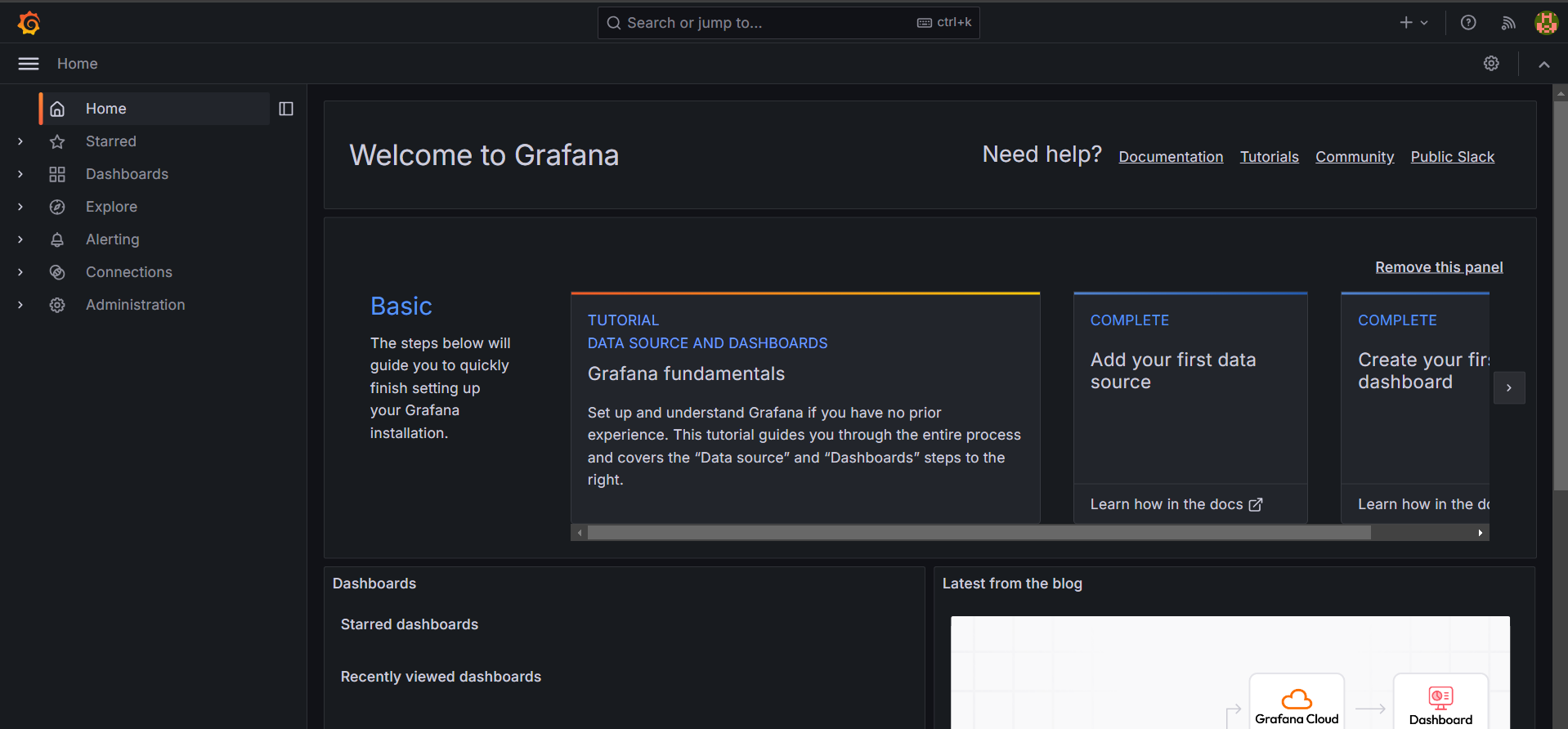Click the Alerting bell icon
Viewport: 1568px width, 729px height.
(57, 239)
